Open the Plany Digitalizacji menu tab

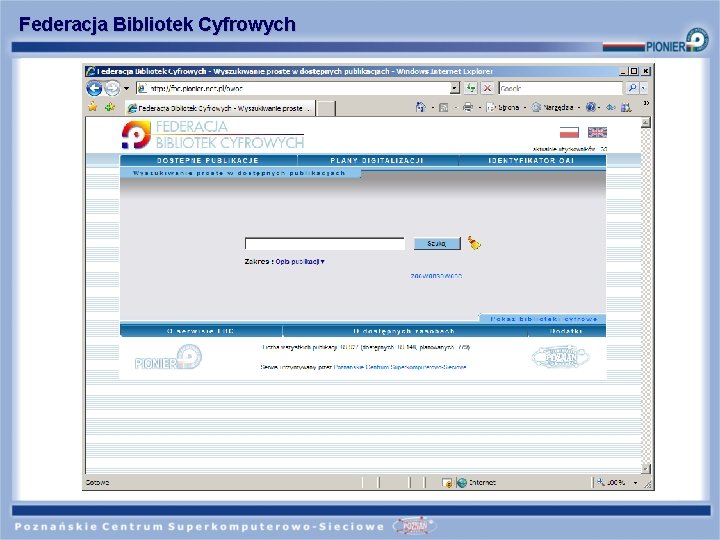(x=377, y=160)
